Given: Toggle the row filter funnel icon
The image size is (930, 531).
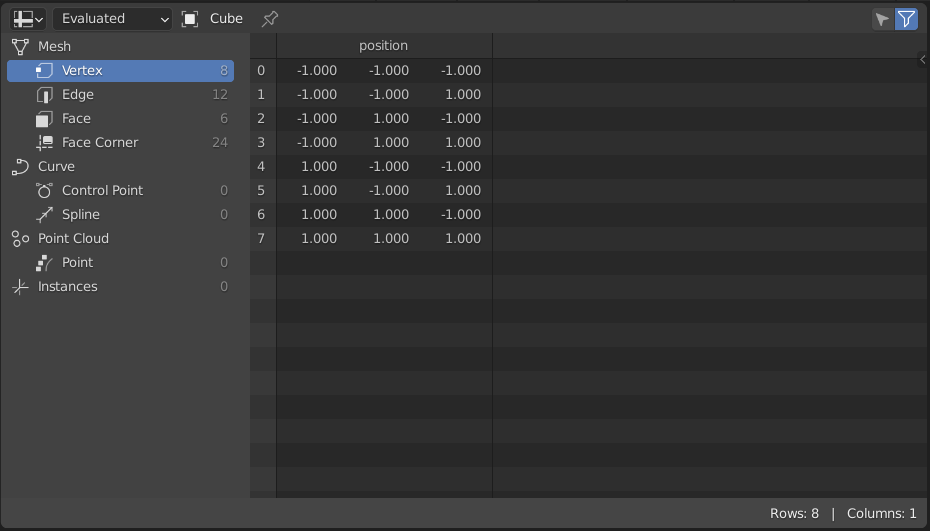Looking at the screenshot, I should click(x=906, y=19).
